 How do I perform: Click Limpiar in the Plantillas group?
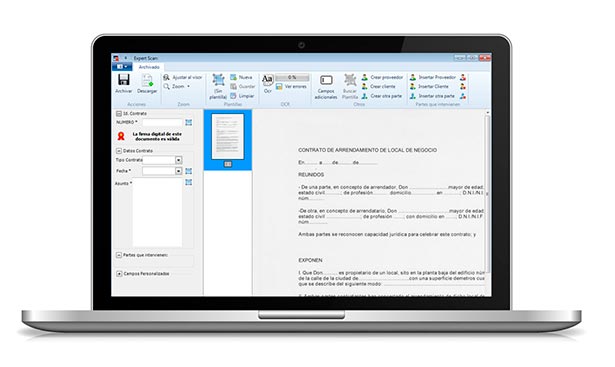click(242, 96)
